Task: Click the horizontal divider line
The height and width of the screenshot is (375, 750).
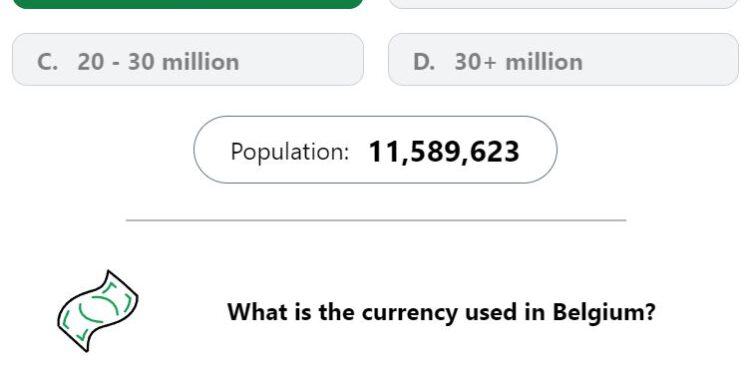Action: 376,221
